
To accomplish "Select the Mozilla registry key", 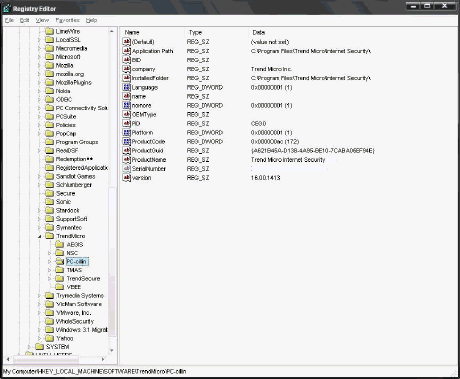I will click(64, 65).
